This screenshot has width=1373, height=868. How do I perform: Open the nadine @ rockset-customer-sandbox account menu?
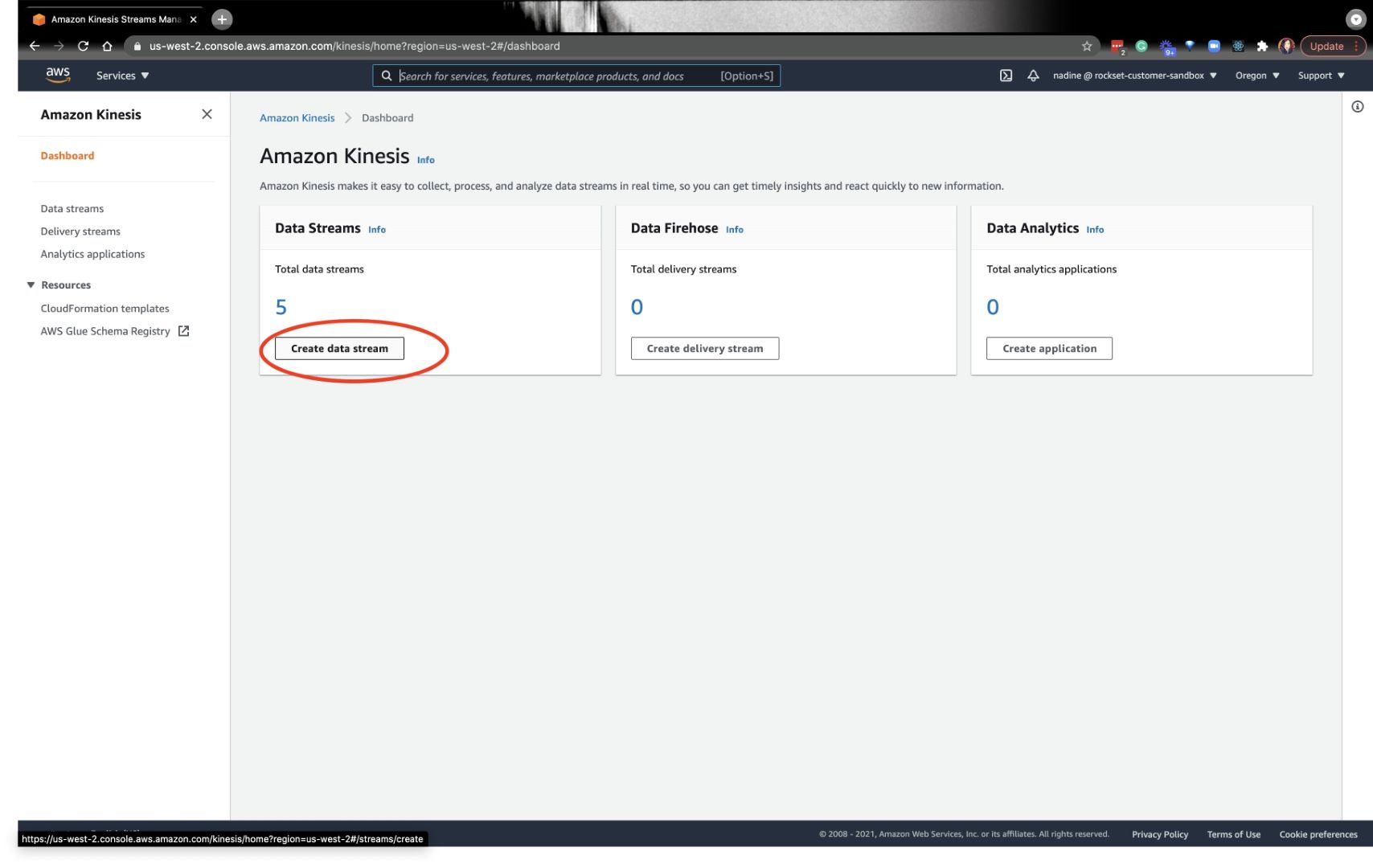point(1134,76)
